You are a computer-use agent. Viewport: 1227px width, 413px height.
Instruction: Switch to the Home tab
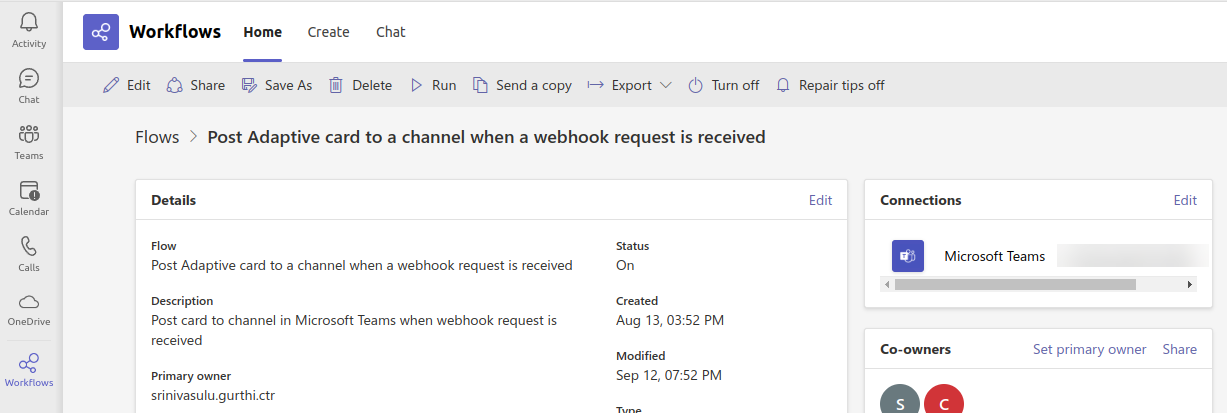(x=263, y=32)
